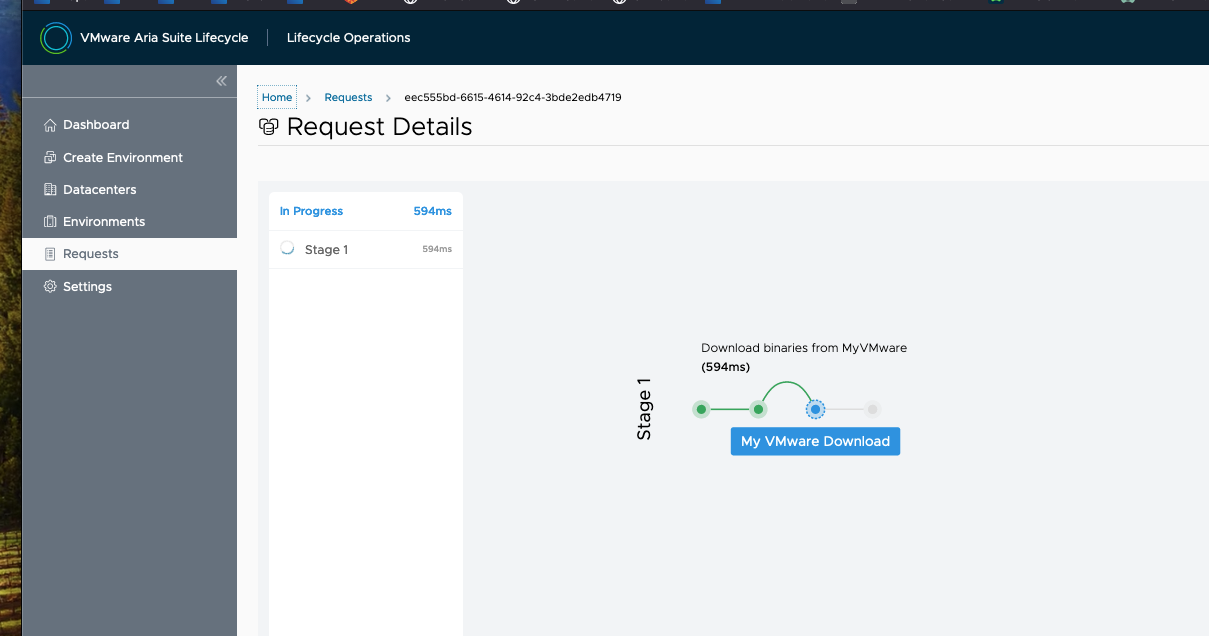Click Download binaries from MyVMware label
1209x636 pixels.
[x=804, y=348]
